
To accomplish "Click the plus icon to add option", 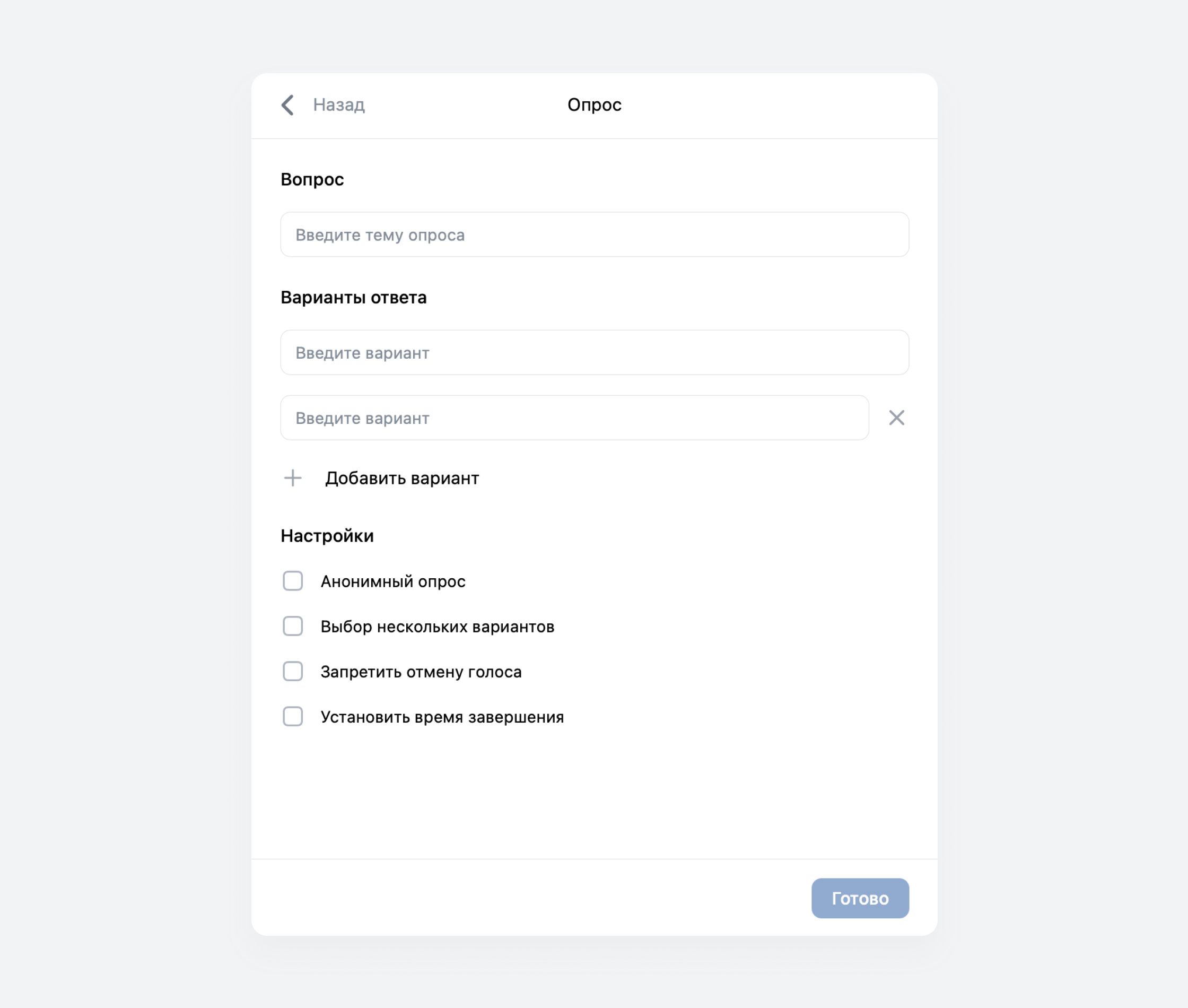I will [x=293, y=477].
